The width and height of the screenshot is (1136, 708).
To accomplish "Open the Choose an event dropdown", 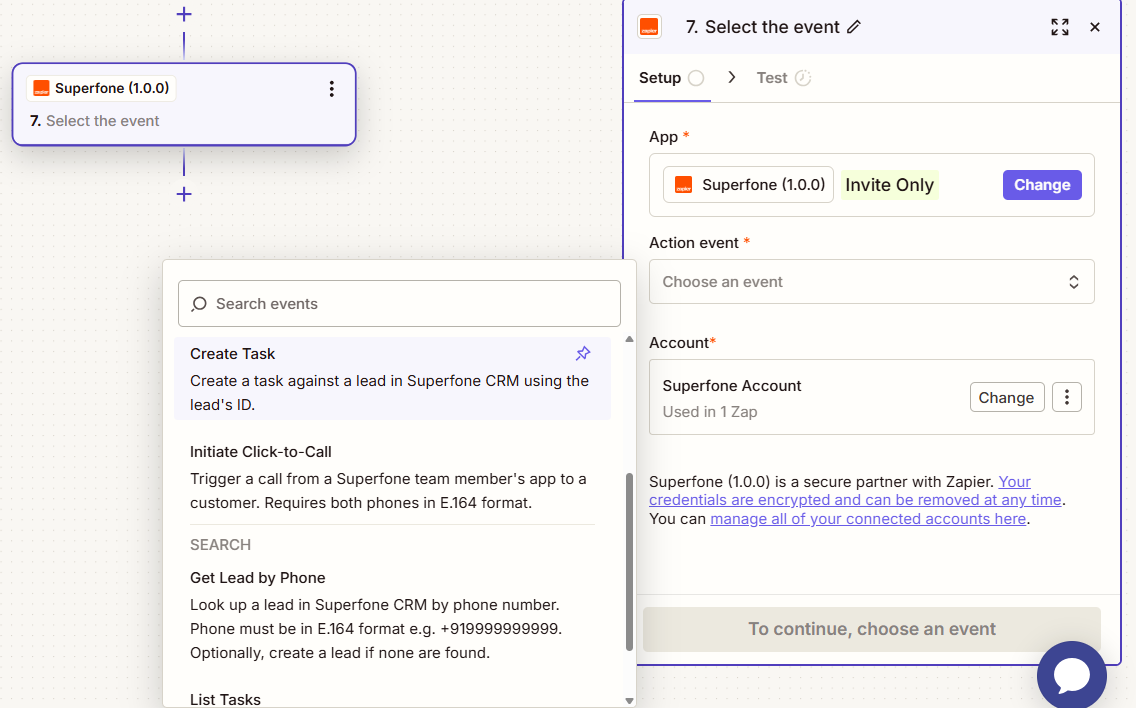I will (872, 282).
